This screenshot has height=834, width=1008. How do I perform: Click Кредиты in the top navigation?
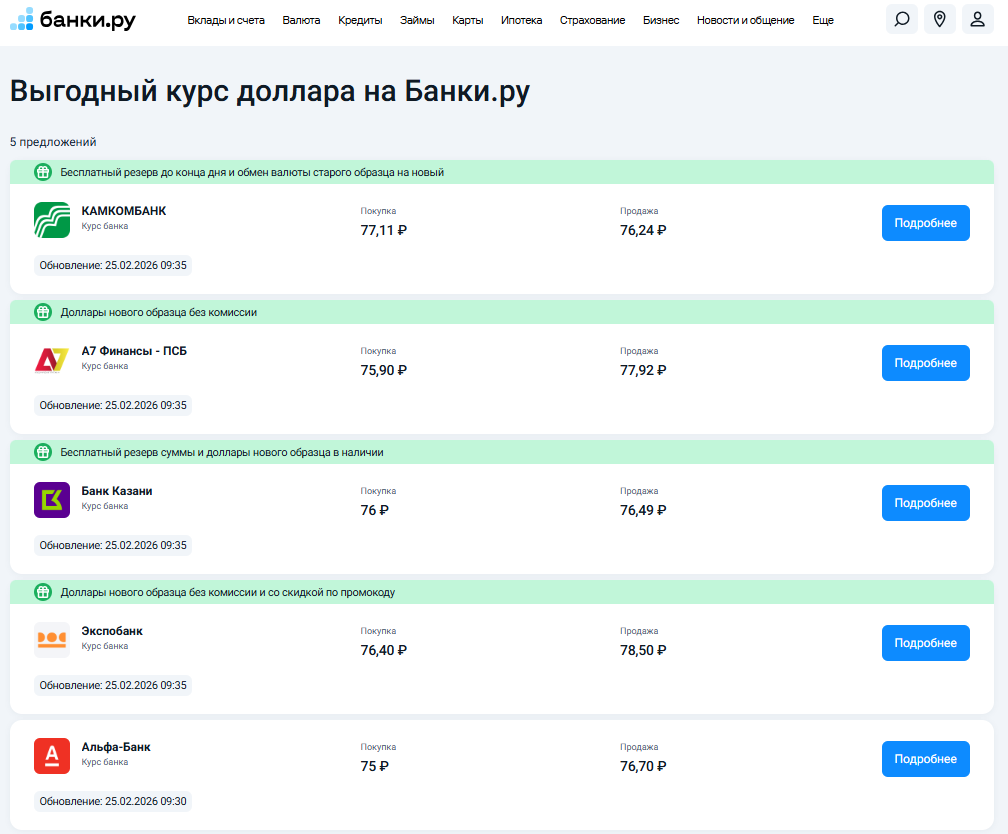coord(360,19)
